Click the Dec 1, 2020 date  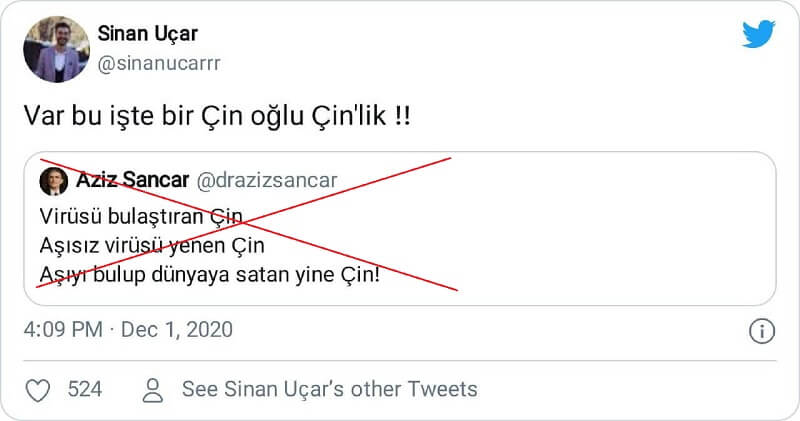(x=176, y=330)
